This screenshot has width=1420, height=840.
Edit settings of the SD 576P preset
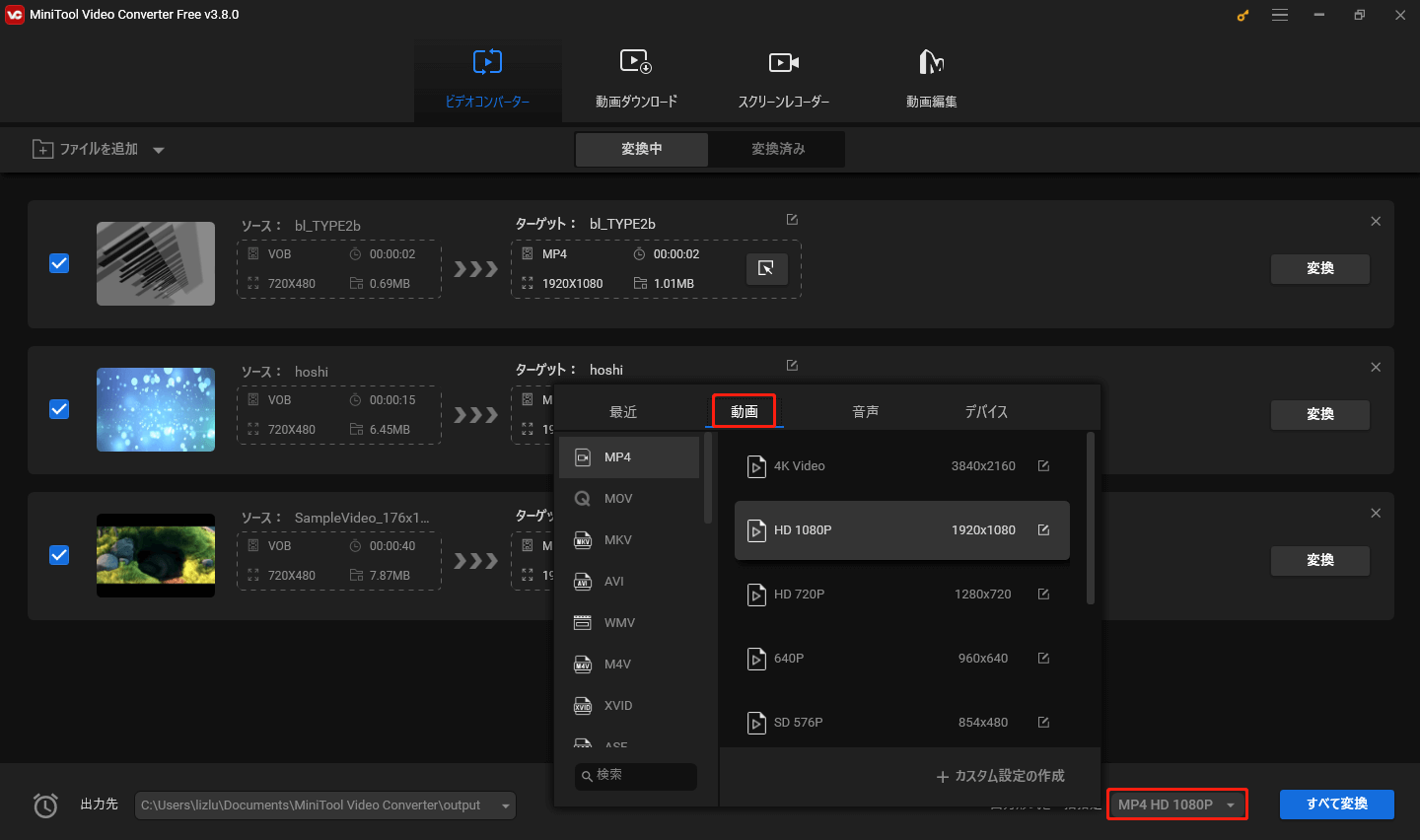pyautogui.click(x=1043, y=722)
